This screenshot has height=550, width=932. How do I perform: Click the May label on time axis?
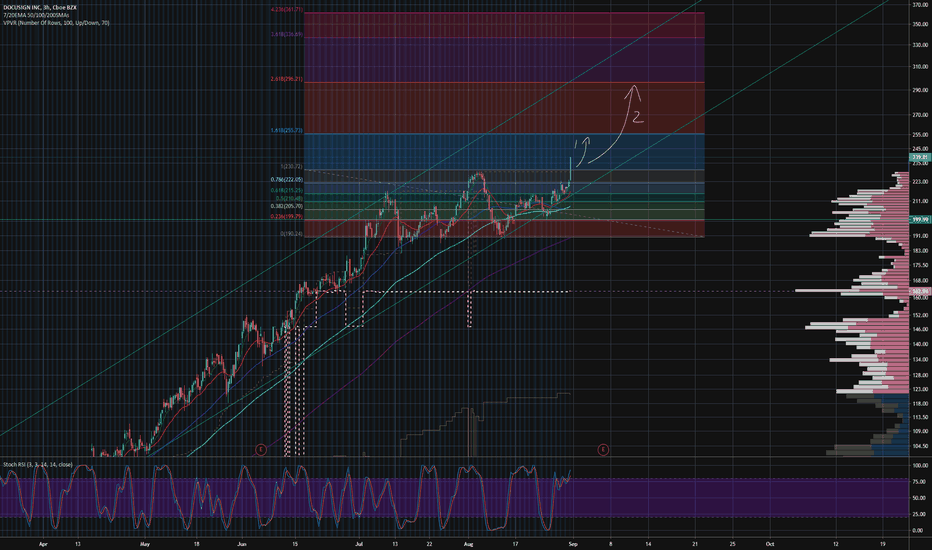[144, 543]
